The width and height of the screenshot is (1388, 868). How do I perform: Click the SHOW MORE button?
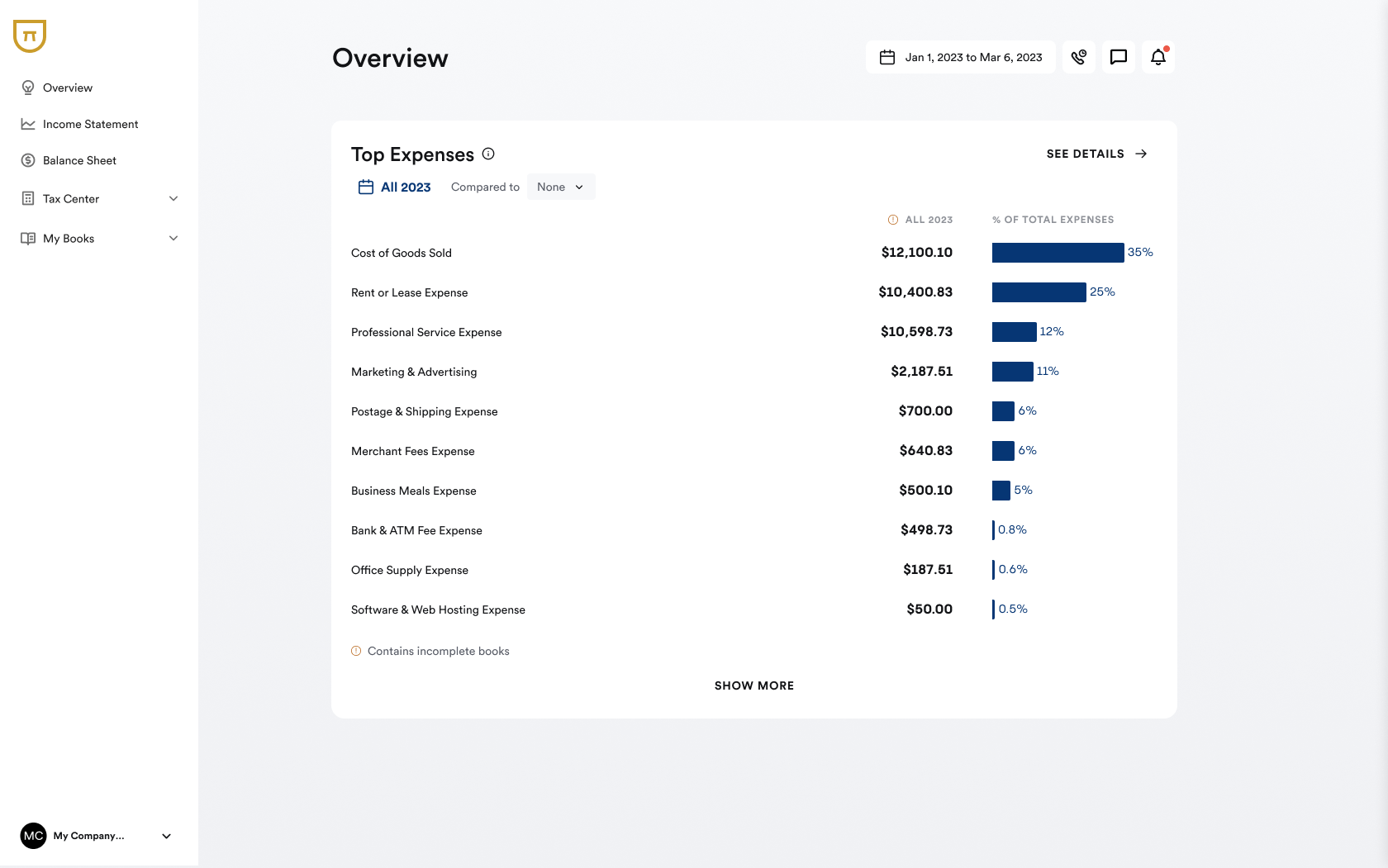pyautogui.click(x=753, y=685)
